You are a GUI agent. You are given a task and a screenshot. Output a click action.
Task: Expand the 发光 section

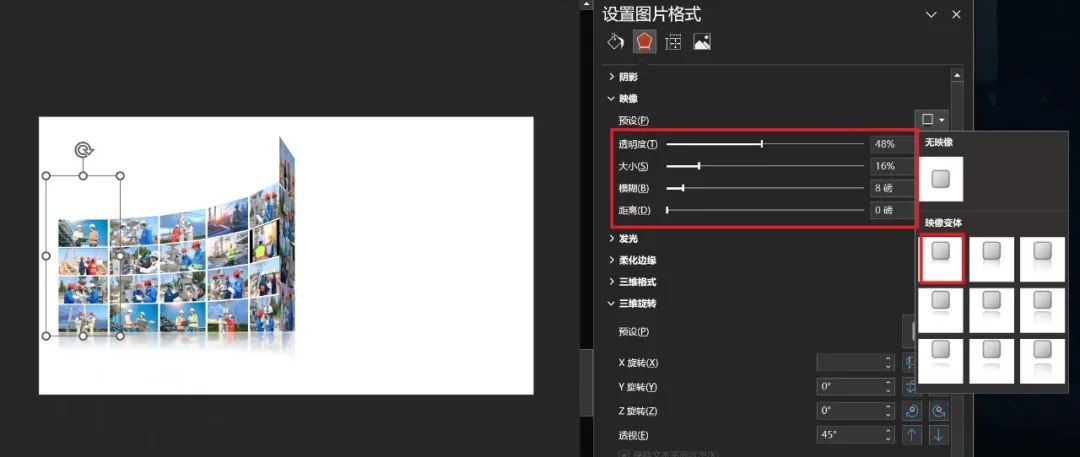623,238
